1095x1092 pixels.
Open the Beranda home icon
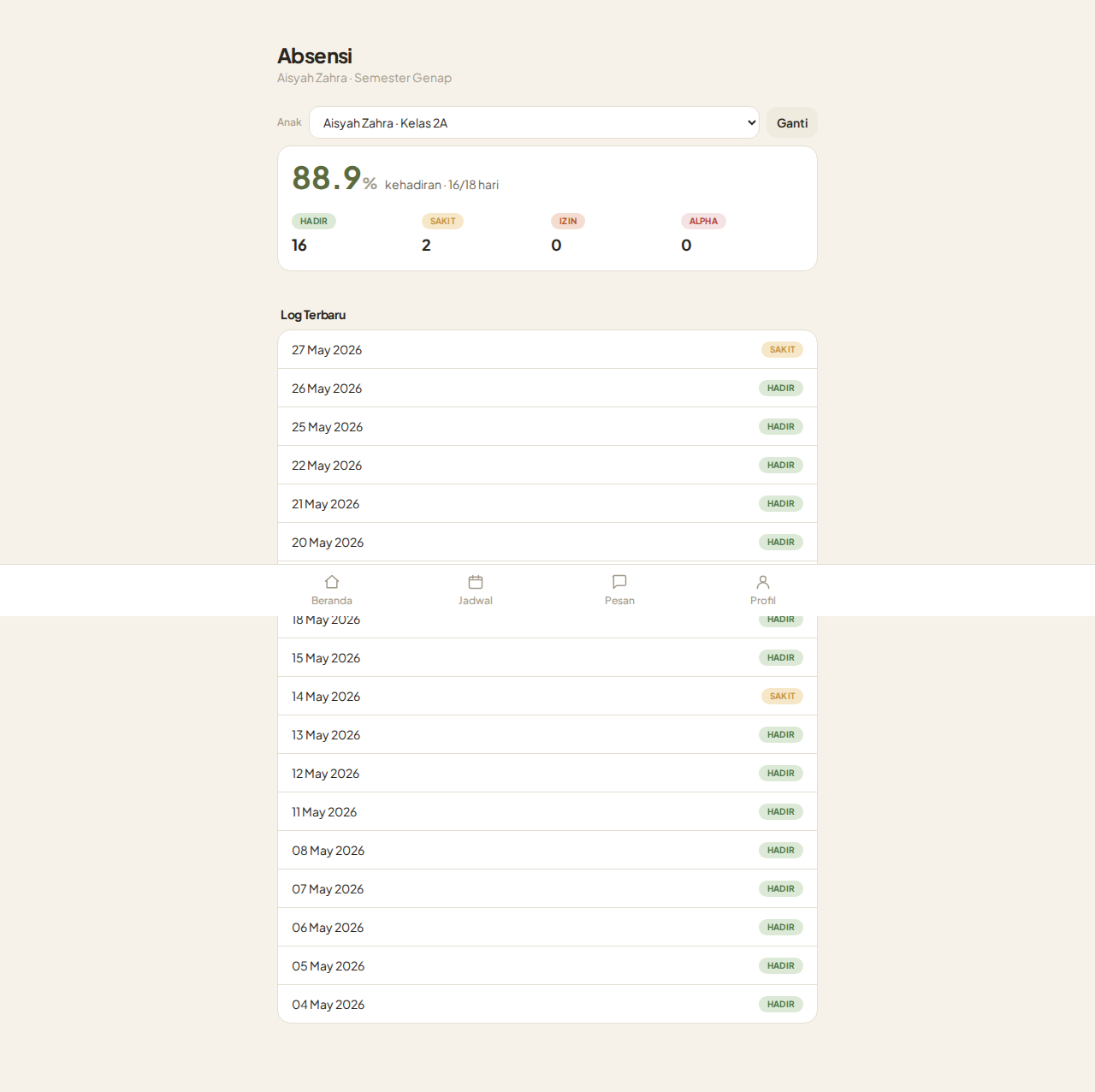tap(332, 582)
